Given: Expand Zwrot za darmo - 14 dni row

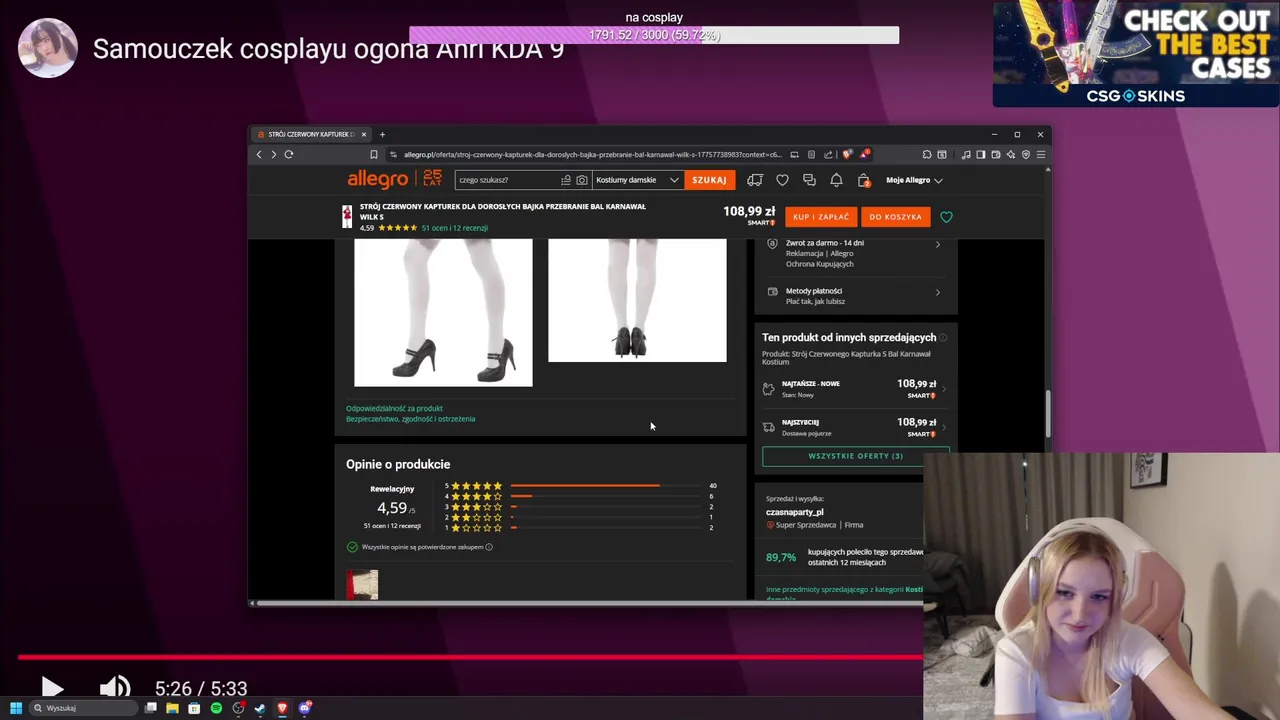Looking at the screenshot, I should coord(855,253).
